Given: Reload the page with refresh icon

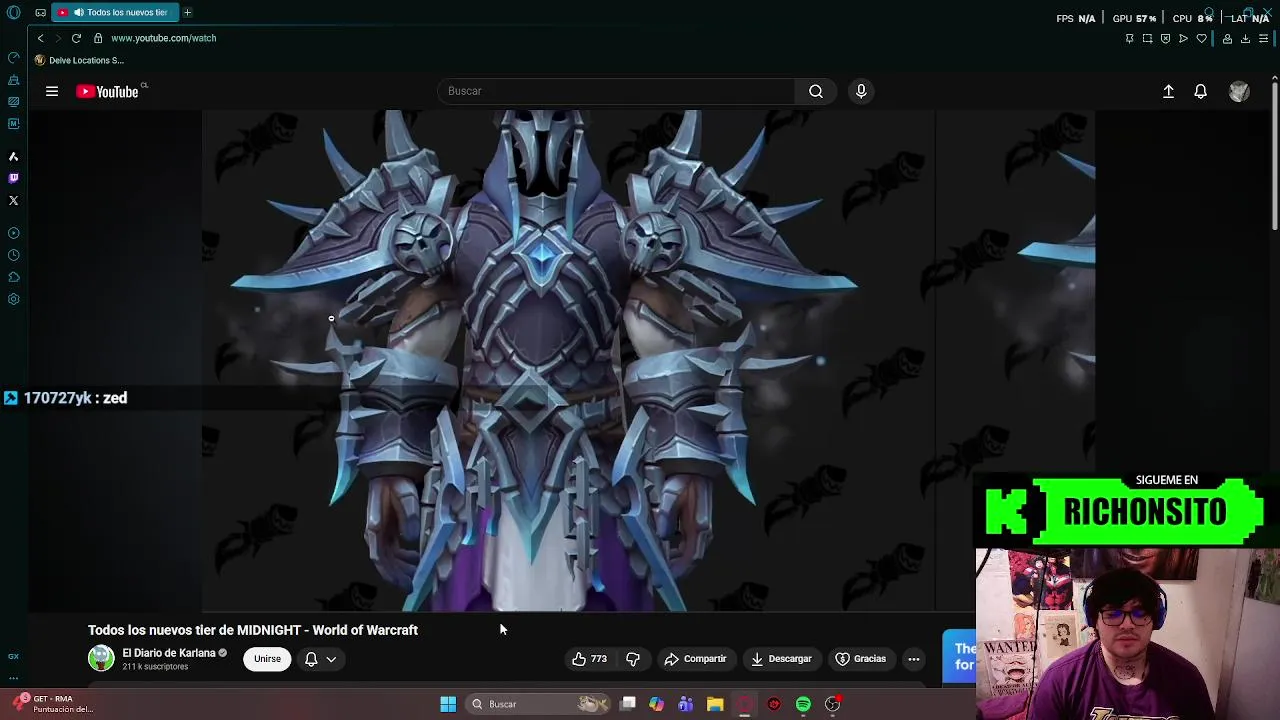Looking at the screenshot, I should (x=76, y=38).
